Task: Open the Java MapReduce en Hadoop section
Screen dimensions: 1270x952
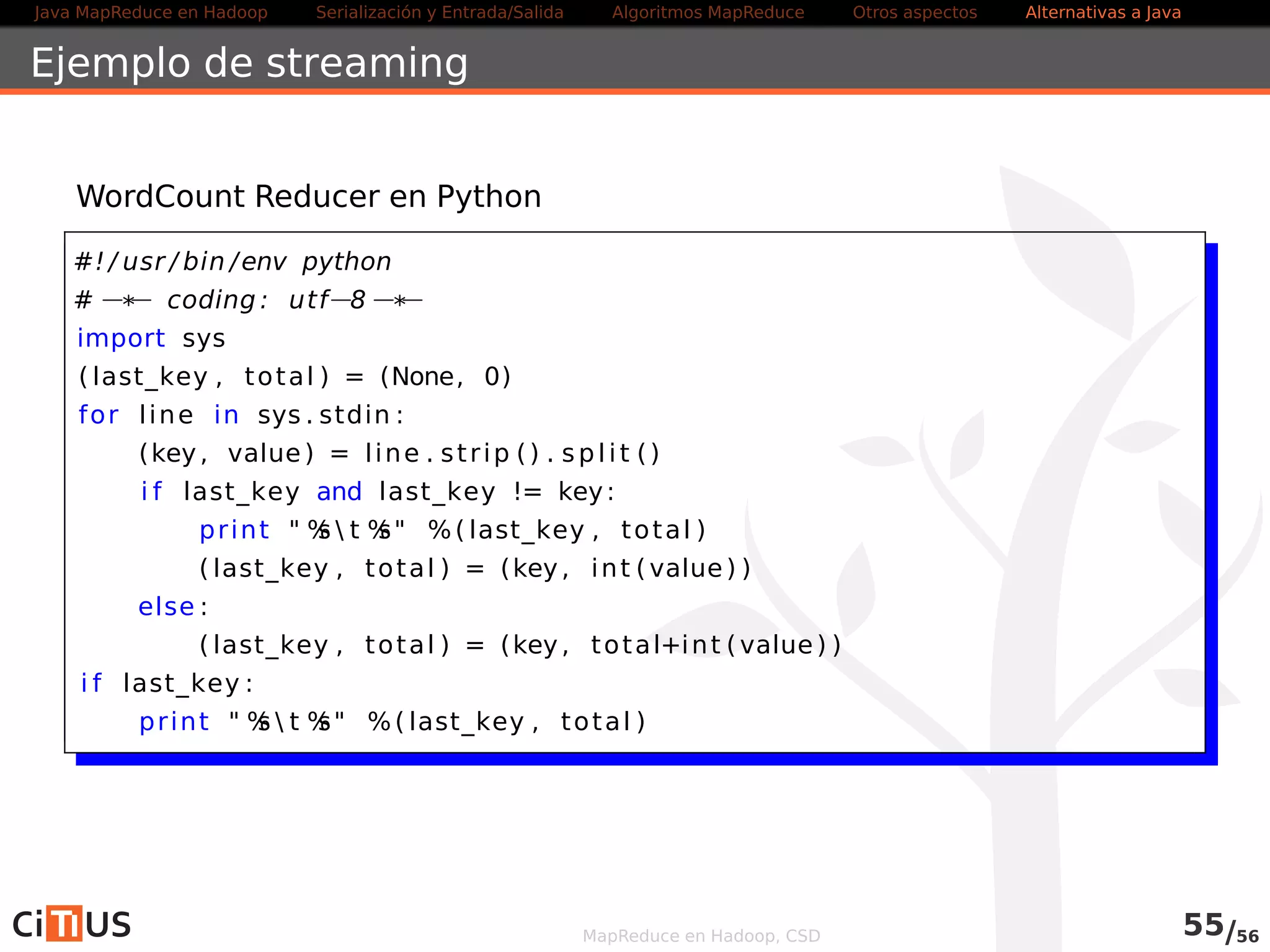Action: 151,12
